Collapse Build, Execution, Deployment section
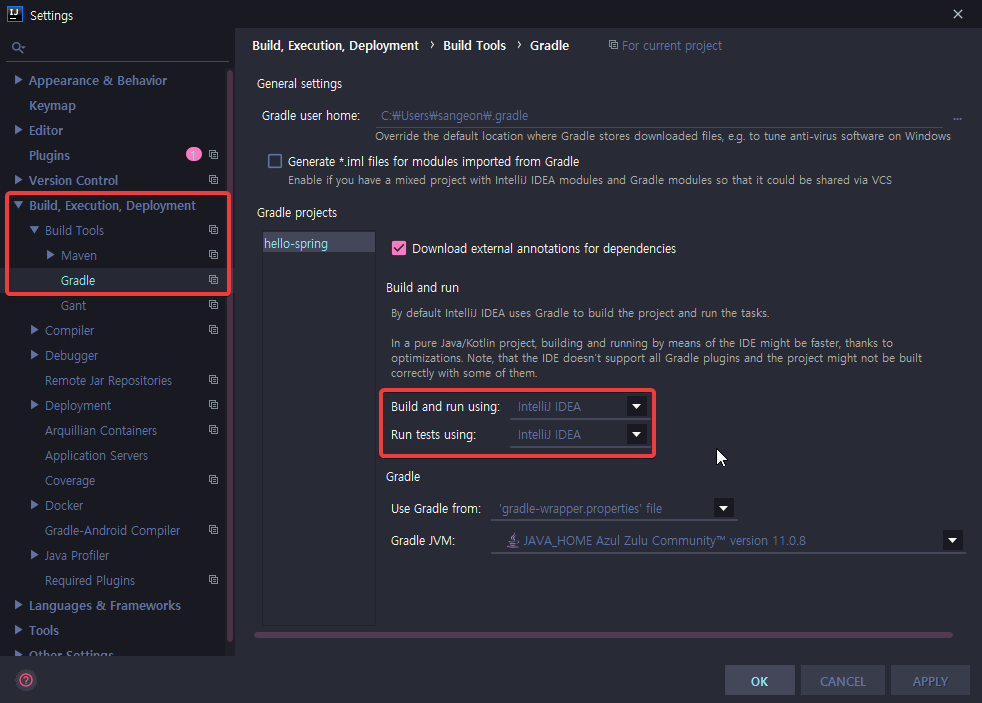 pyautogui.click(x=18, y=205)
